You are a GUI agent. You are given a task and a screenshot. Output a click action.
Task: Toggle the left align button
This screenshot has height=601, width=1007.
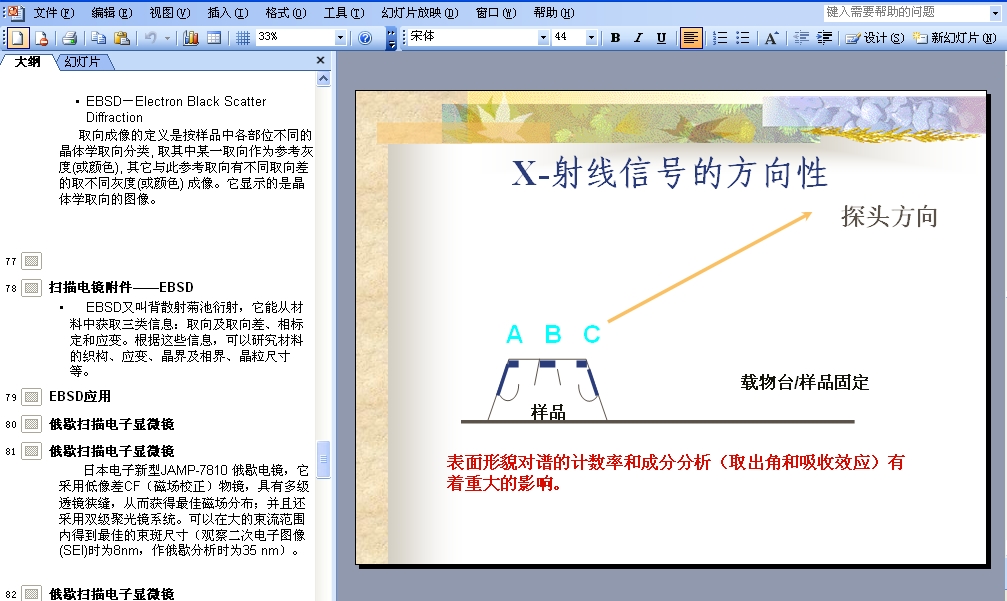[x=691, y=38]
